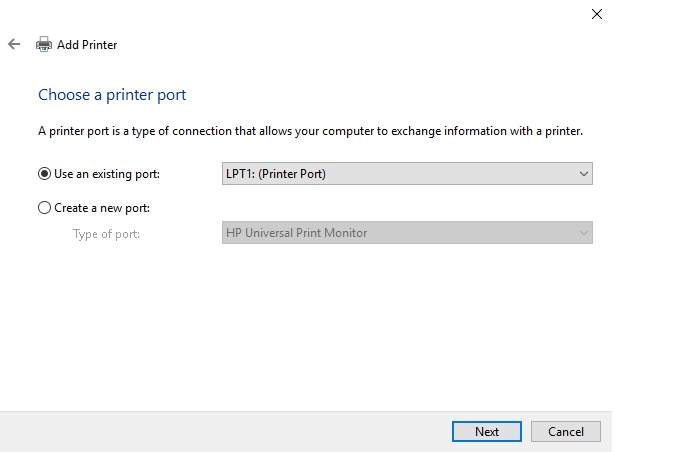Open the LPT1: (Printer Port) dropdown

coord(407,173)
